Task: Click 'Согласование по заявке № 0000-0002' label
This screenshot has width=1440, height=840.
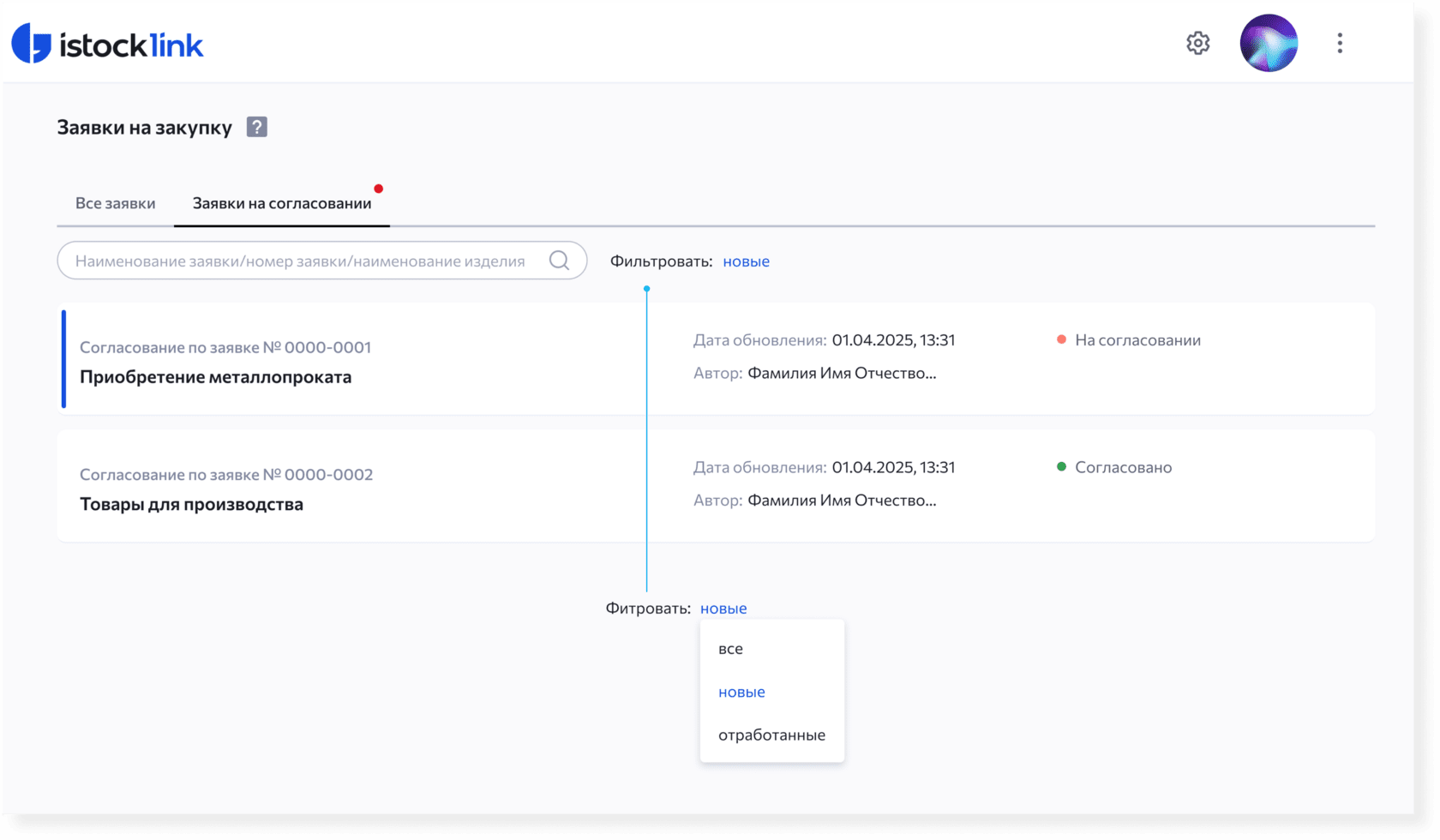Action: click(x=226, y=475)
